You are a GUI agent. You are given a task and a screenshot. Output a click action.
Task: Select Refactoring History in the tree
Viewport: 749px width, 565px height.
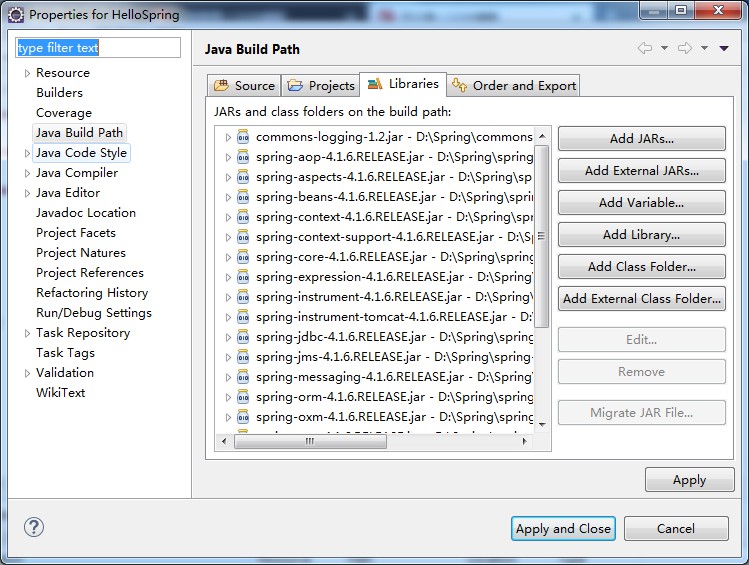tap(92, 293)
